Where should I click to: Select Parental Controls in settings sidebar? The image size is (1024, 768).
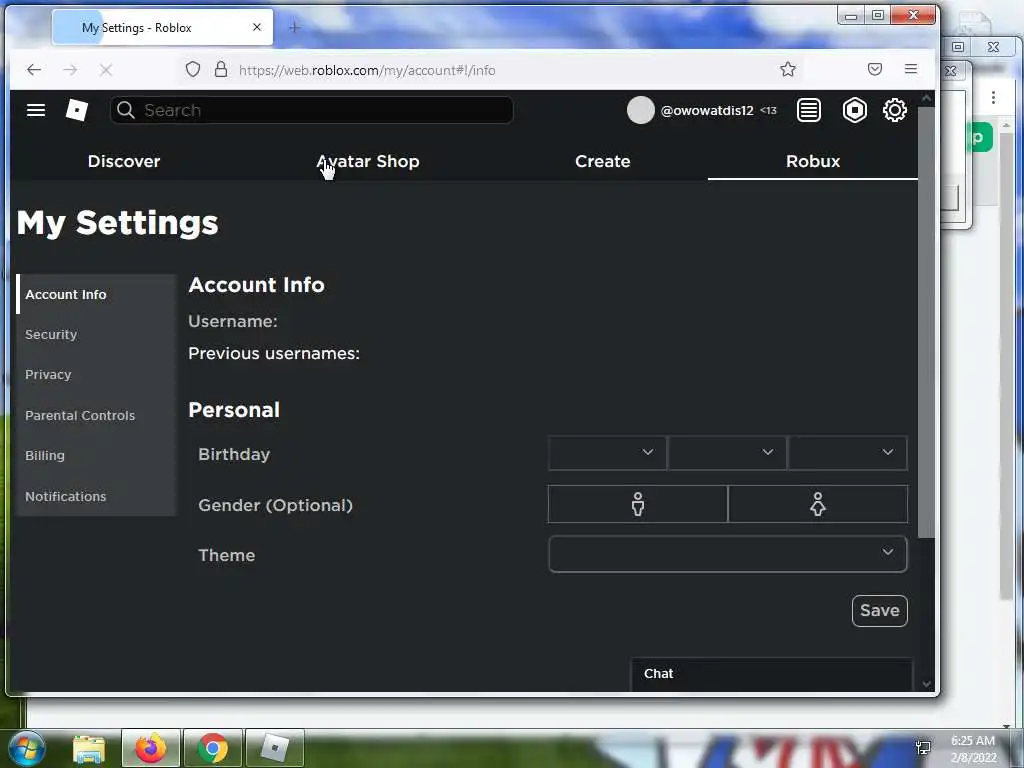pos(96,415)
